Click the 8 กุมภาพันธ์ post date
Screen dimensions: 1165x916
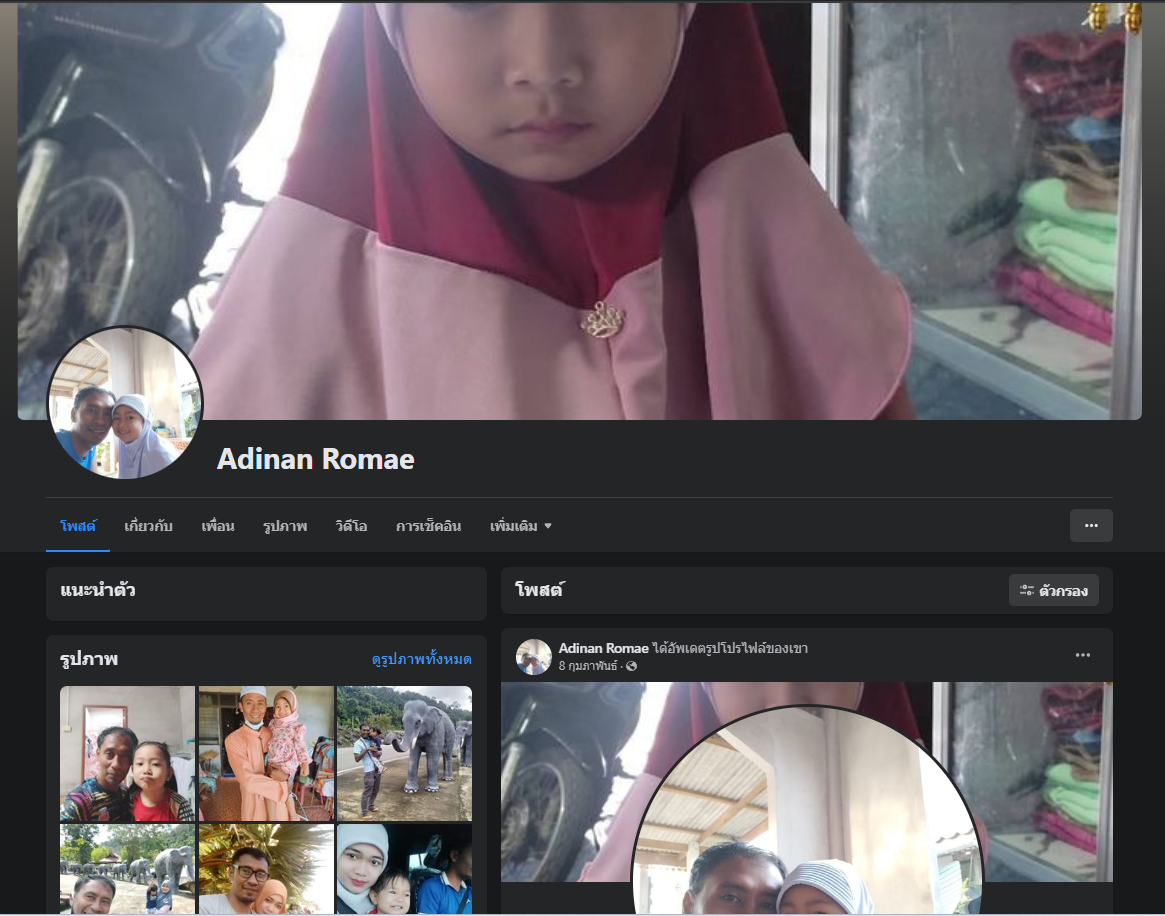(x=588, y=666)
